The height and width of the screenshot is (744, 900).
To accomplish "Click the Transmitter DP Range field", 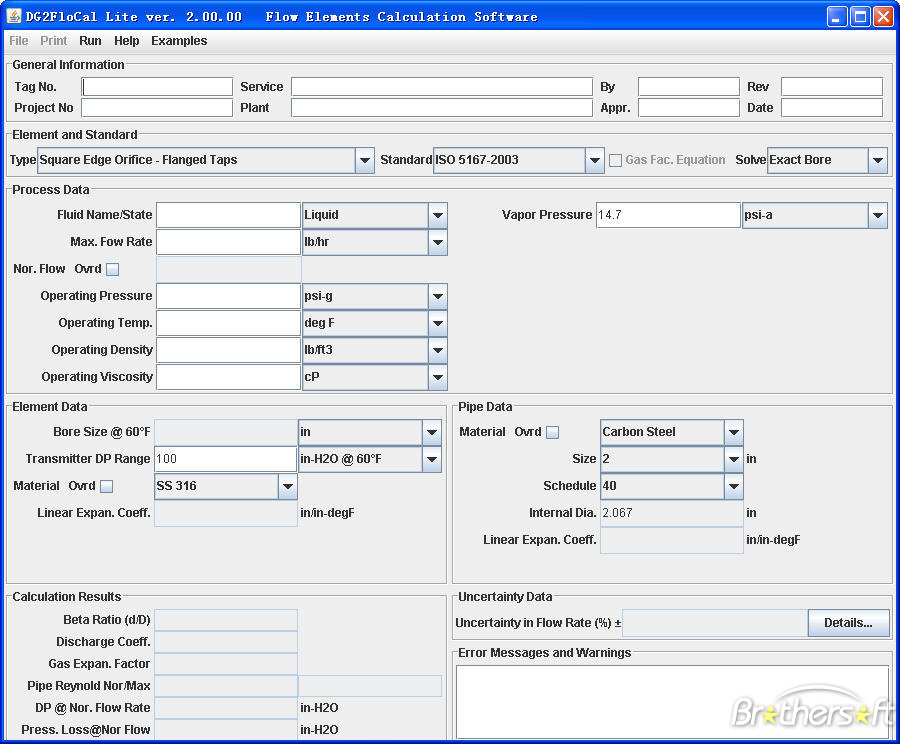I will tap(226, 459).
